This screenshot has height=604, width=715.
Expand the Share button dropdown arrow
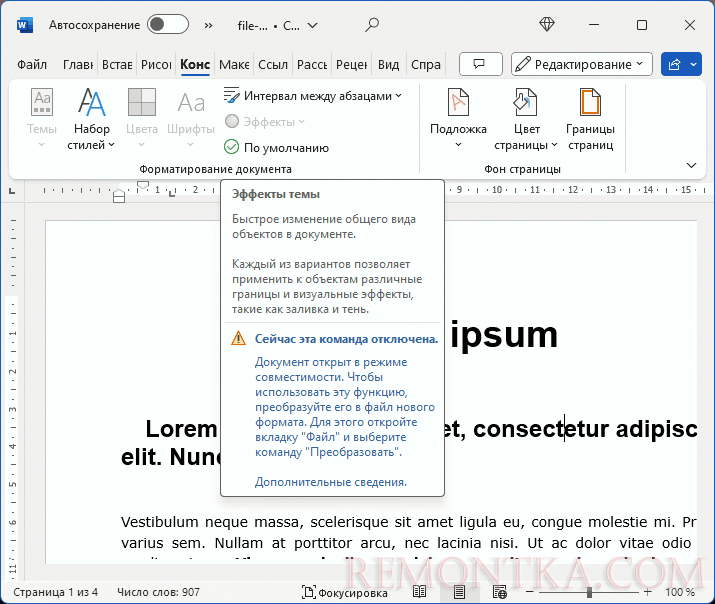click(x=694, y=64)
